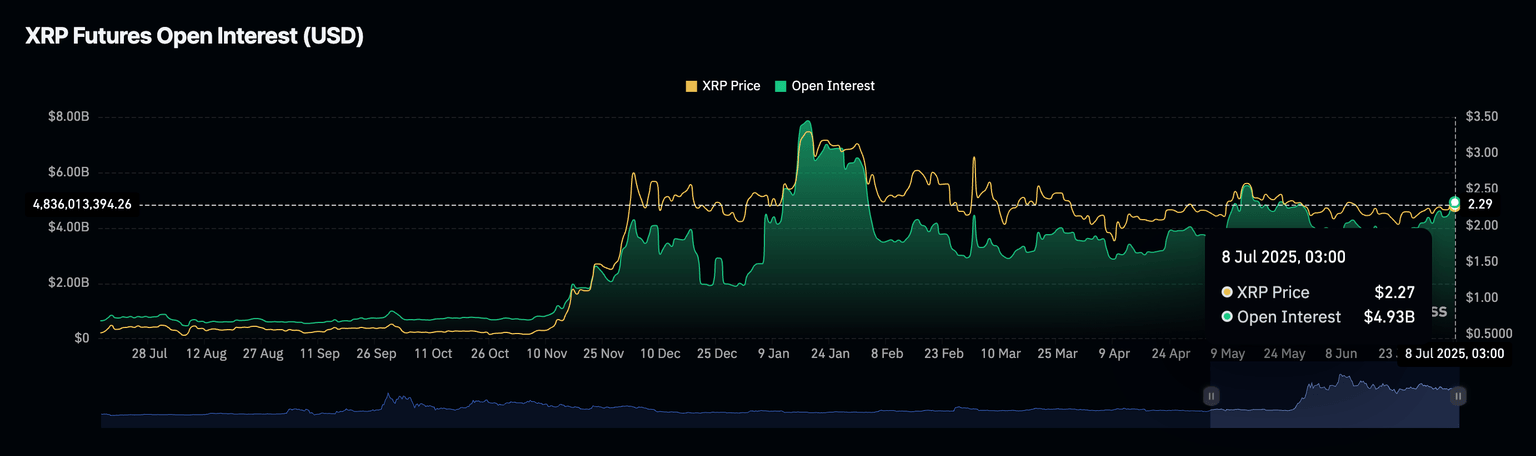Click the right range slider handle
1536x456 pixels.
[x=1458, y=396]
